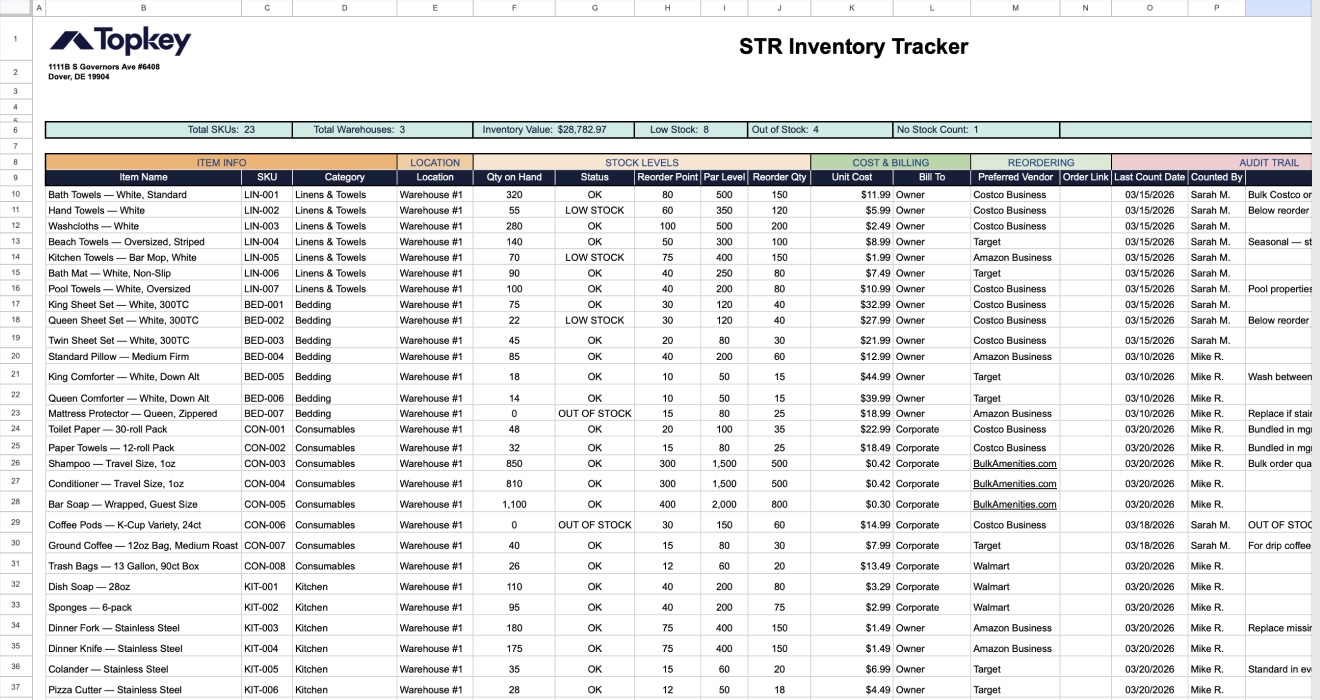Click the select-all corner box
This screenshot has width=1320, height=700.
(x=16, y=7)
